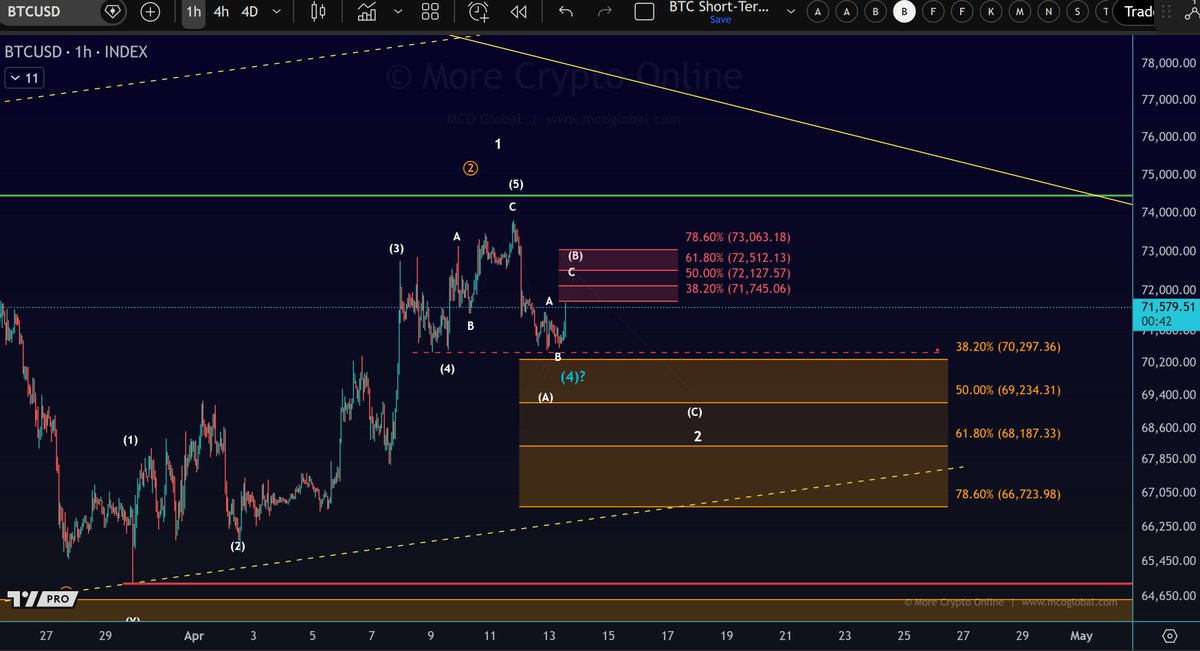Image resolution: width=1200 pixels, height=651 pixels.
Task: Open the candlestick chart type selector
Action: (x=319, y=12)
